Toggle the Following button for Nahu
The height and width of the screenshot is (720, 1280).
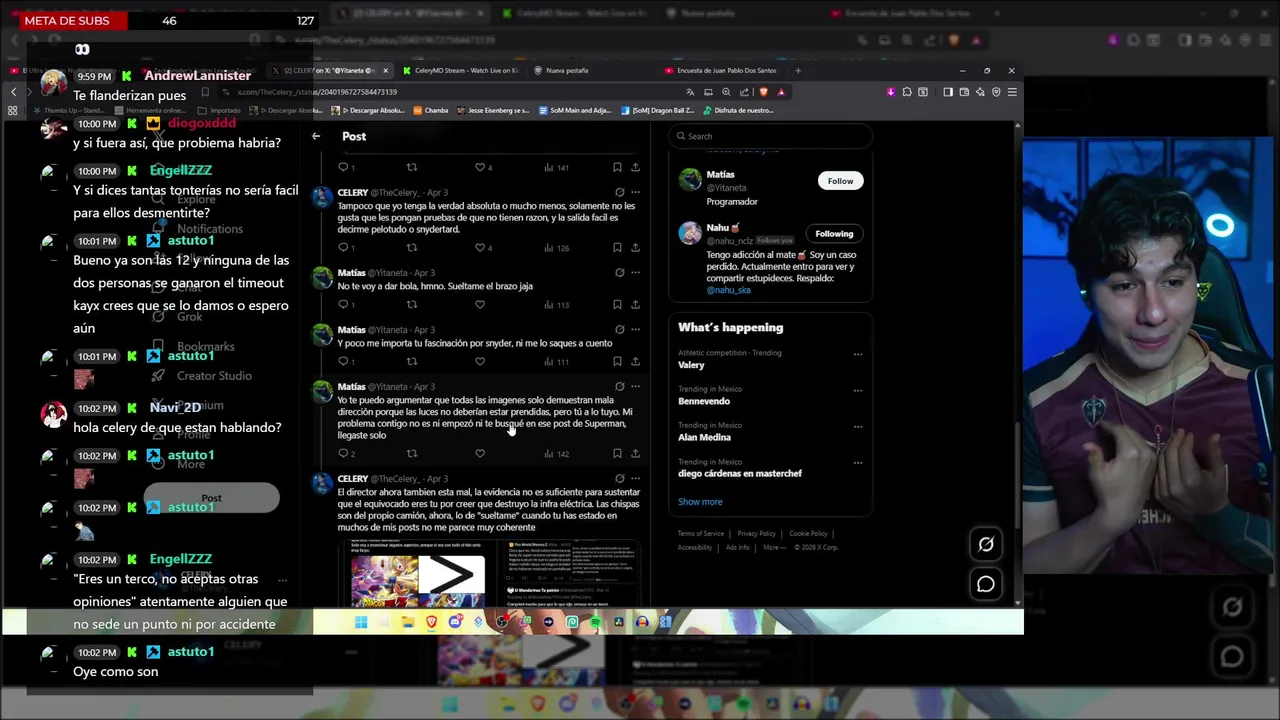(834, 233)
